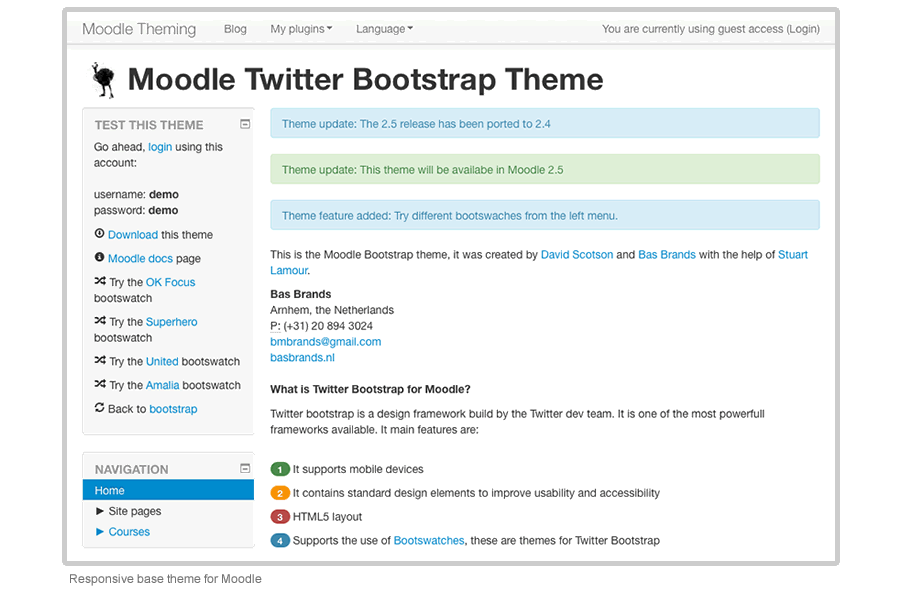Viewport: 900px width, 600px height.
Task: Click shuffle icon next to United bootswatch
Action: (100, 361)
